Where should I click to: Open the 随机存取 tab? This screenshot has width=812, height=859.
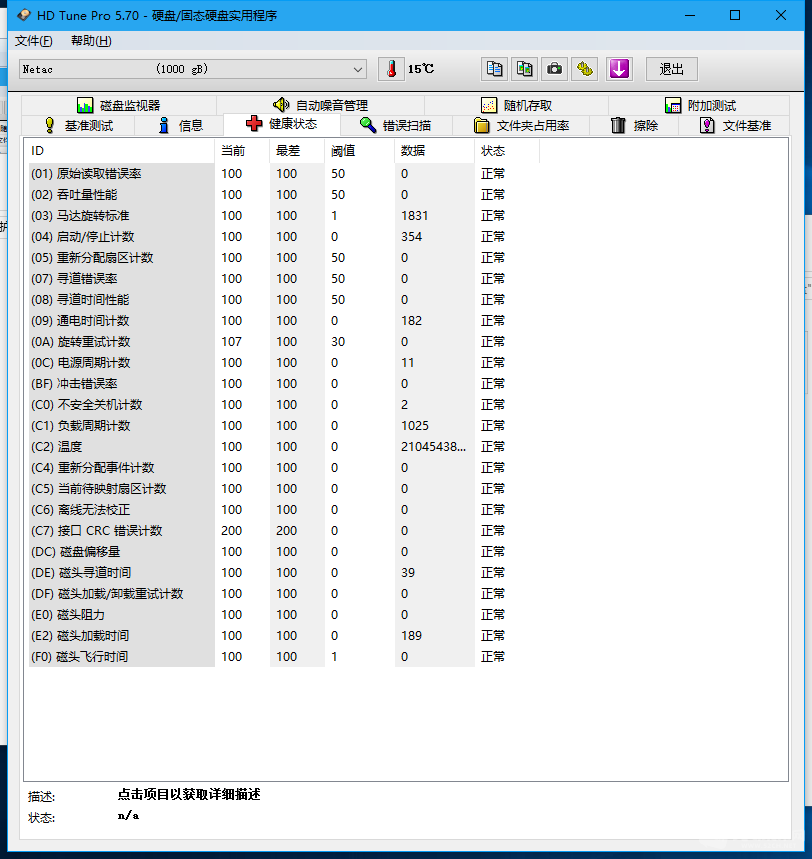[517, 105]
